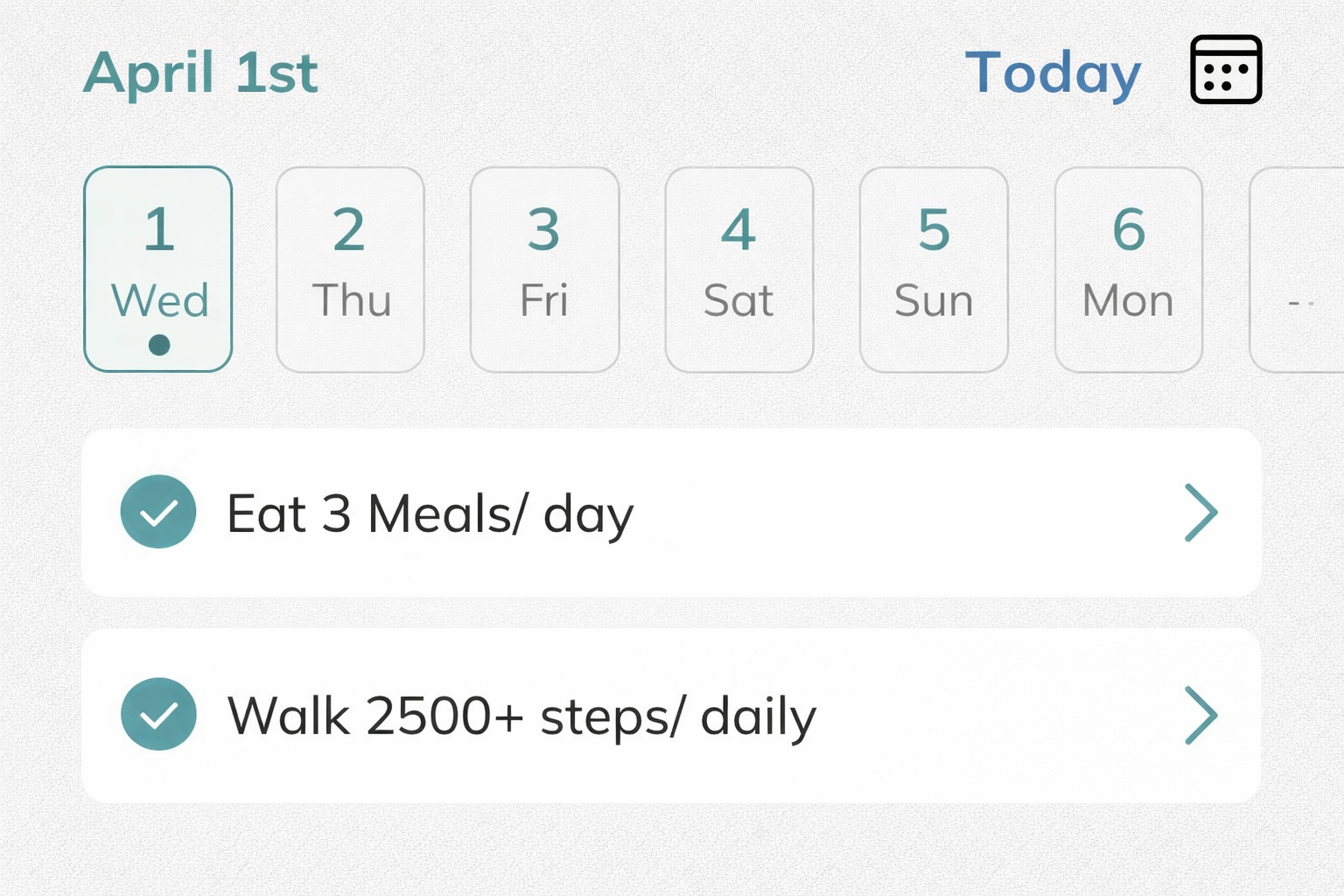Click the number 4 date
Image resolution: width=1344 pixels, height=896 pixels.
[738, 229]
